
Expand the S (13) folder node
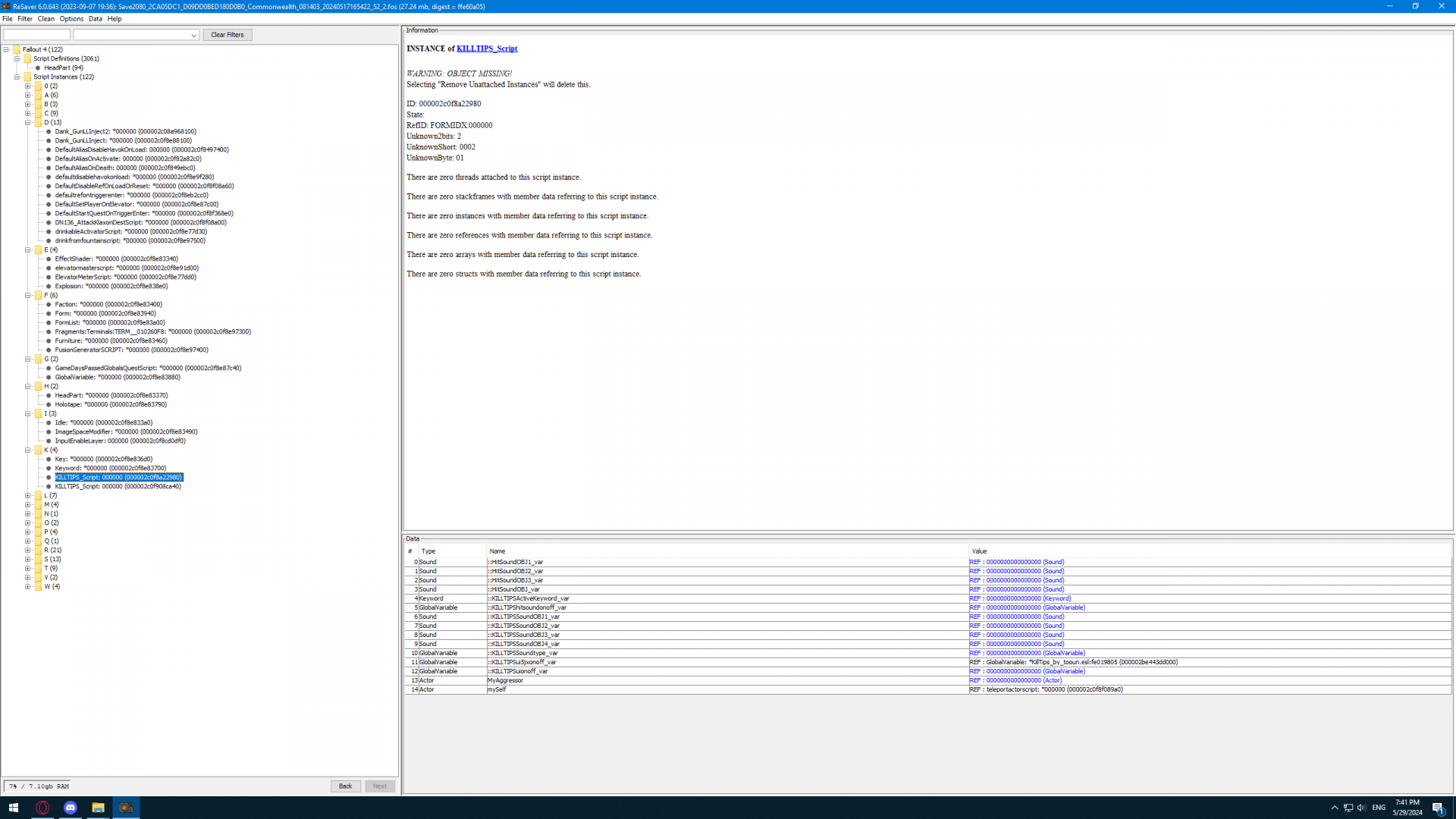(28, 559)
